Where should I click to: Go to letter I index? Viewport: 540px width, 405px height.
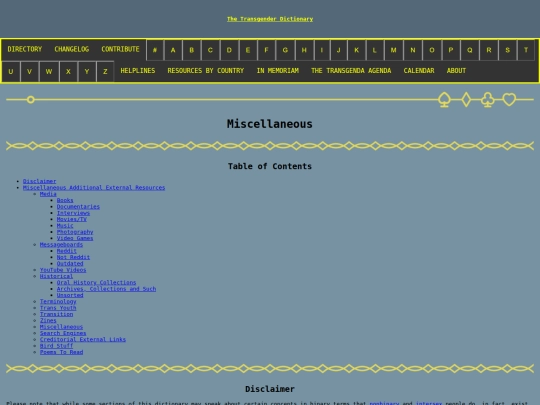pyautogui.click(x=322, y=50)
